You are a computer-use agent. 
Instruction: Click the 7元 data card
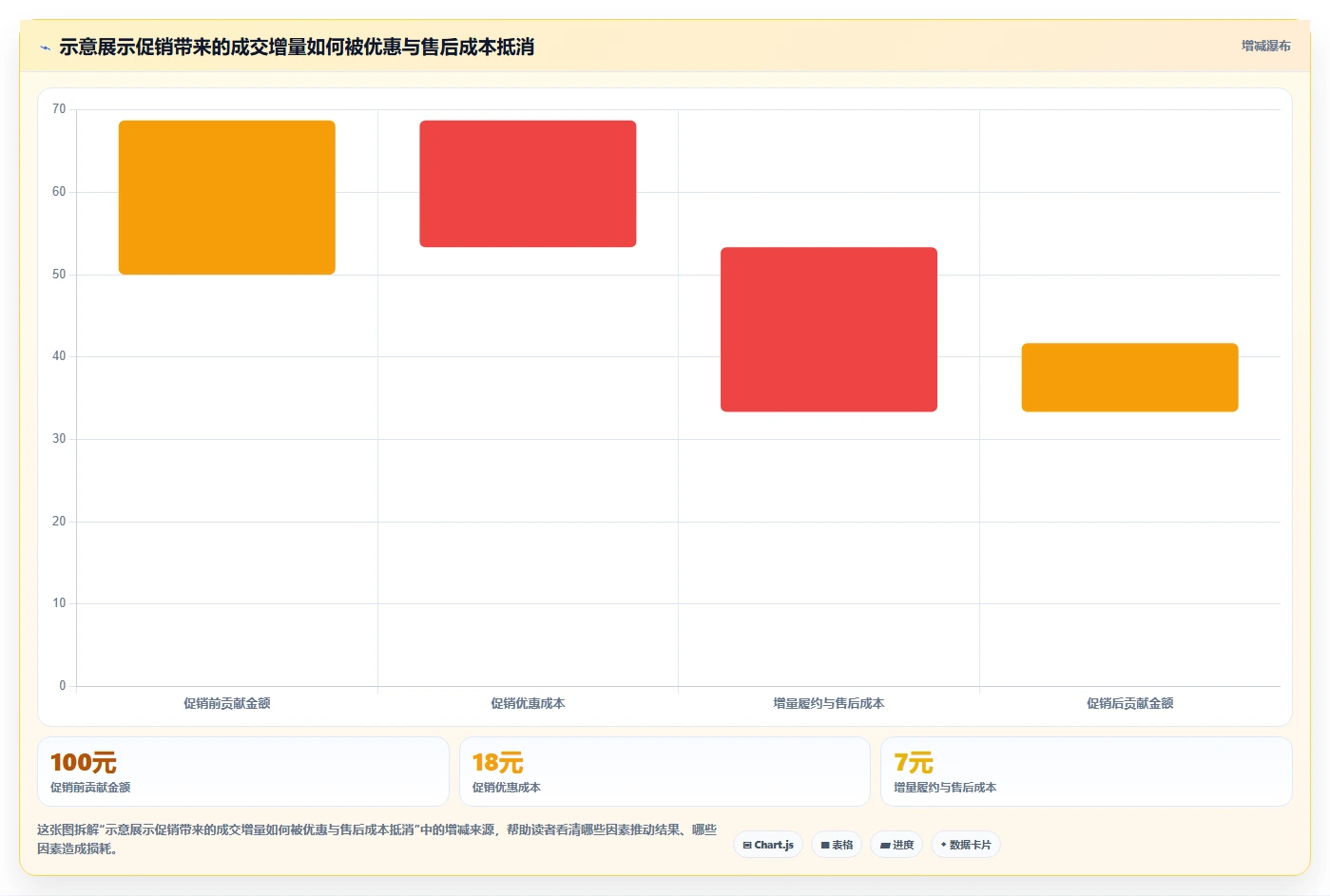pos(1087,772)
